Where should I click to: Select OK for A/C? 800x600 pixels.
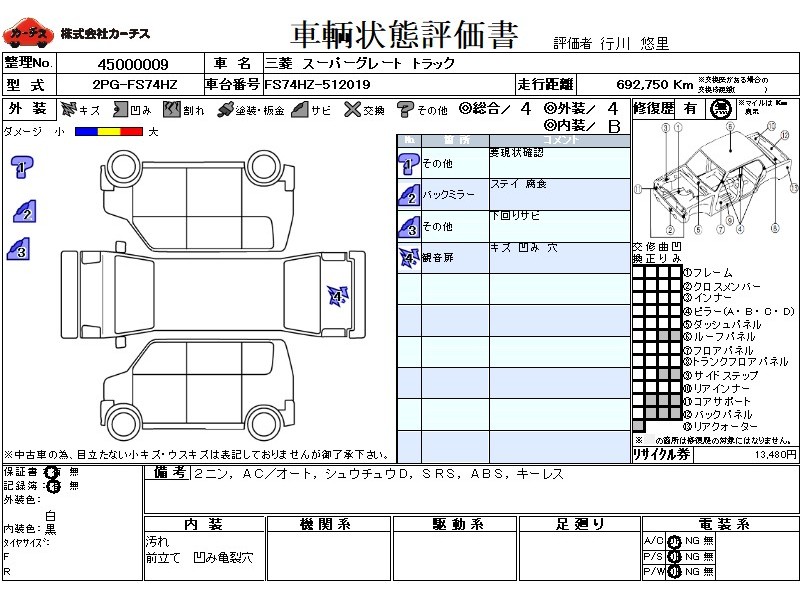coord(674,541)
